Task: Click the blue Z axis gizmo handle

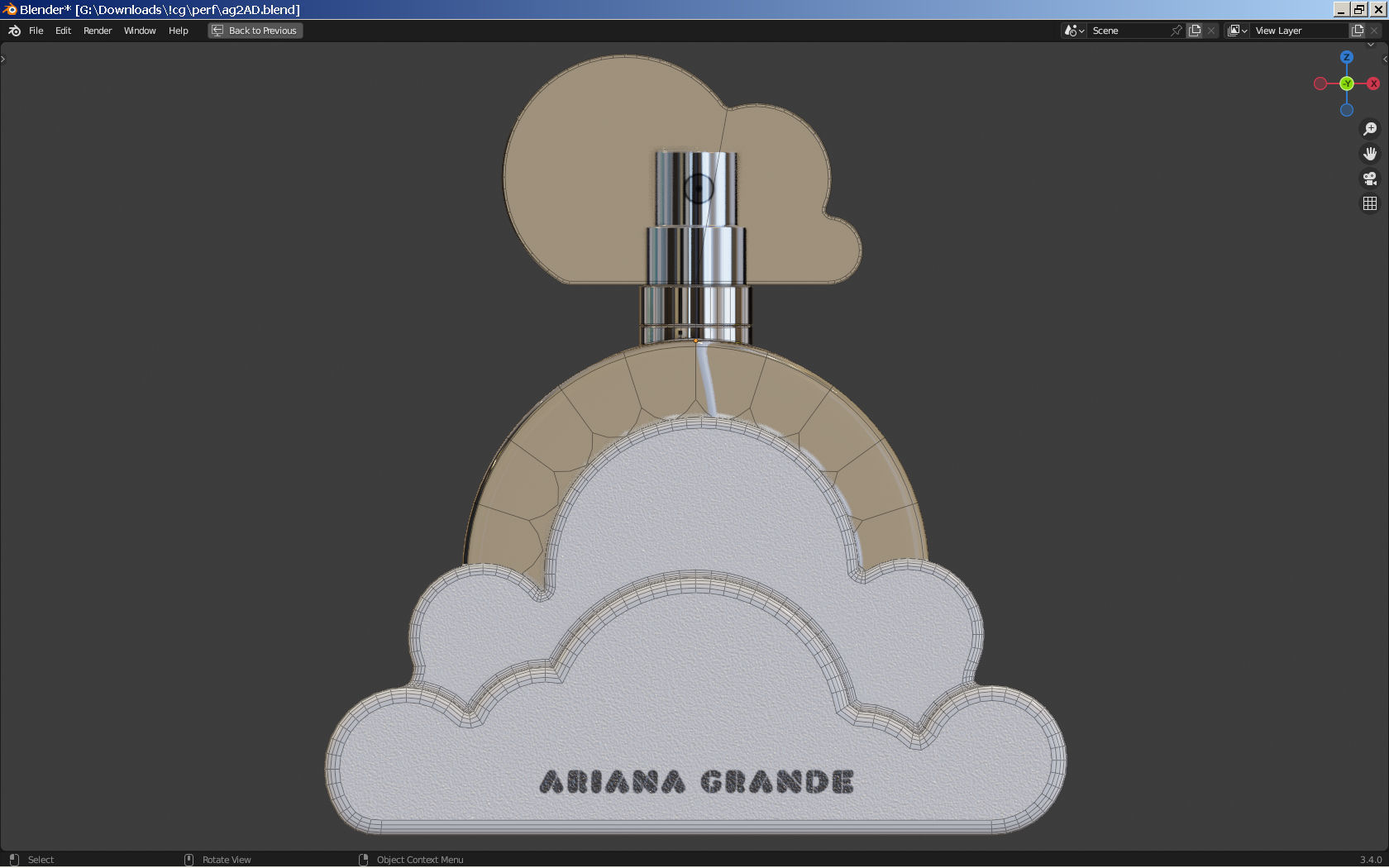Action: [1347, 57]
